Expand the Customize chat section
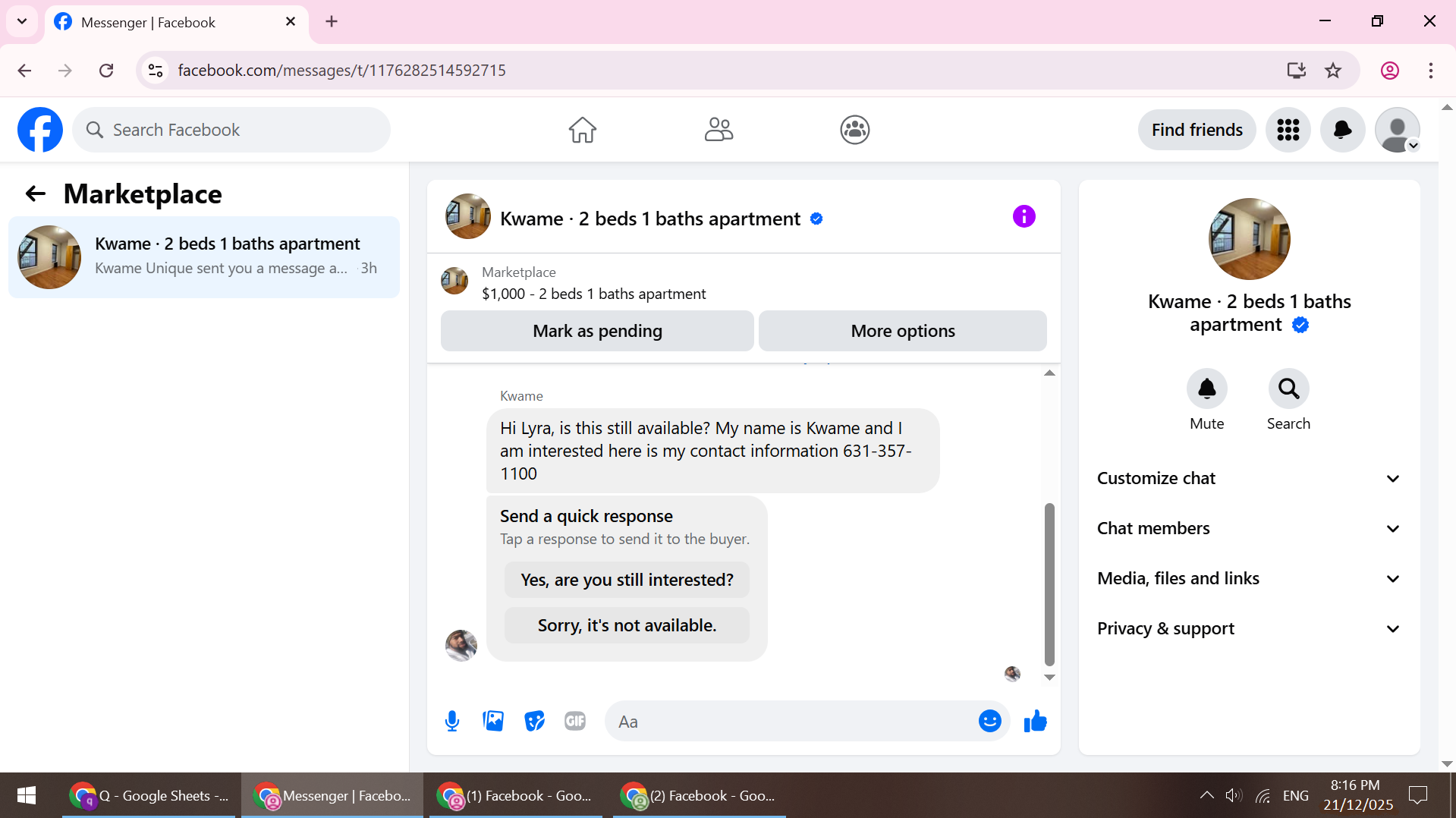This screenshot has height=818, width=1456. tap(1249, 478)
